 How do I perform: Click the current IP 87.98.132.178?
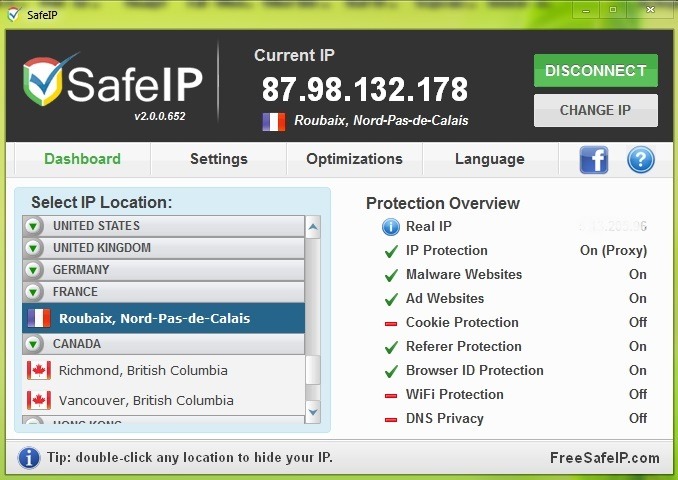click(365, 90)
